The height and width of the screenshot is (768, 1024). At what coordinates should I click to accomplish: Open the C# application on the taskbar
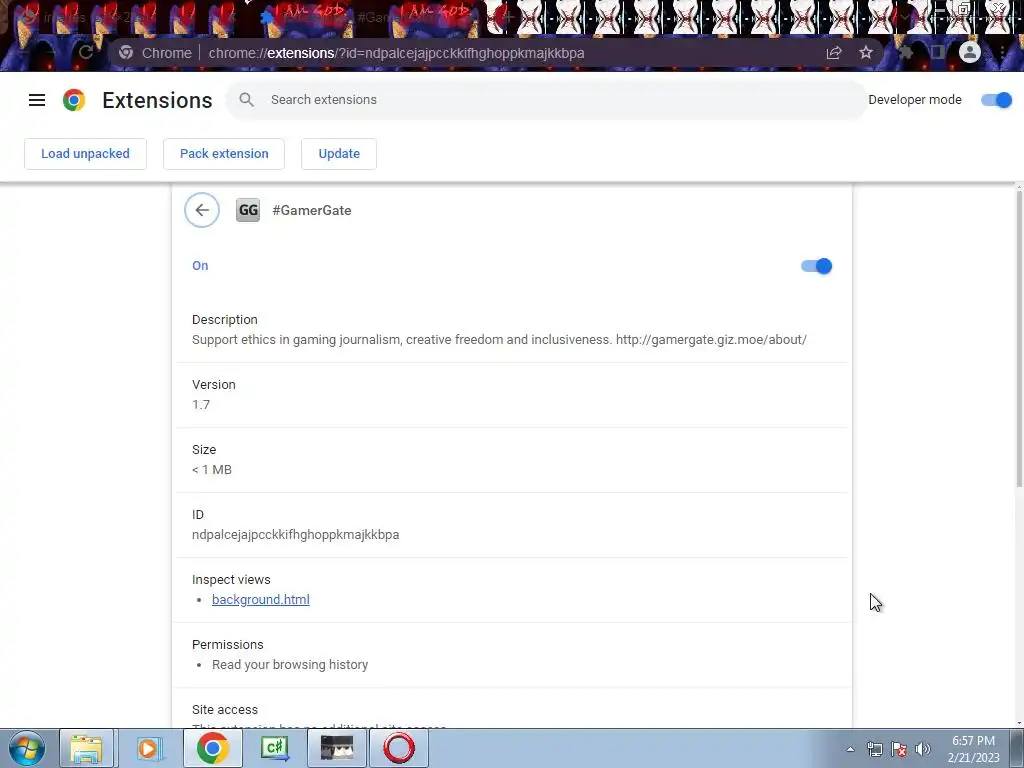coord(274,748)
